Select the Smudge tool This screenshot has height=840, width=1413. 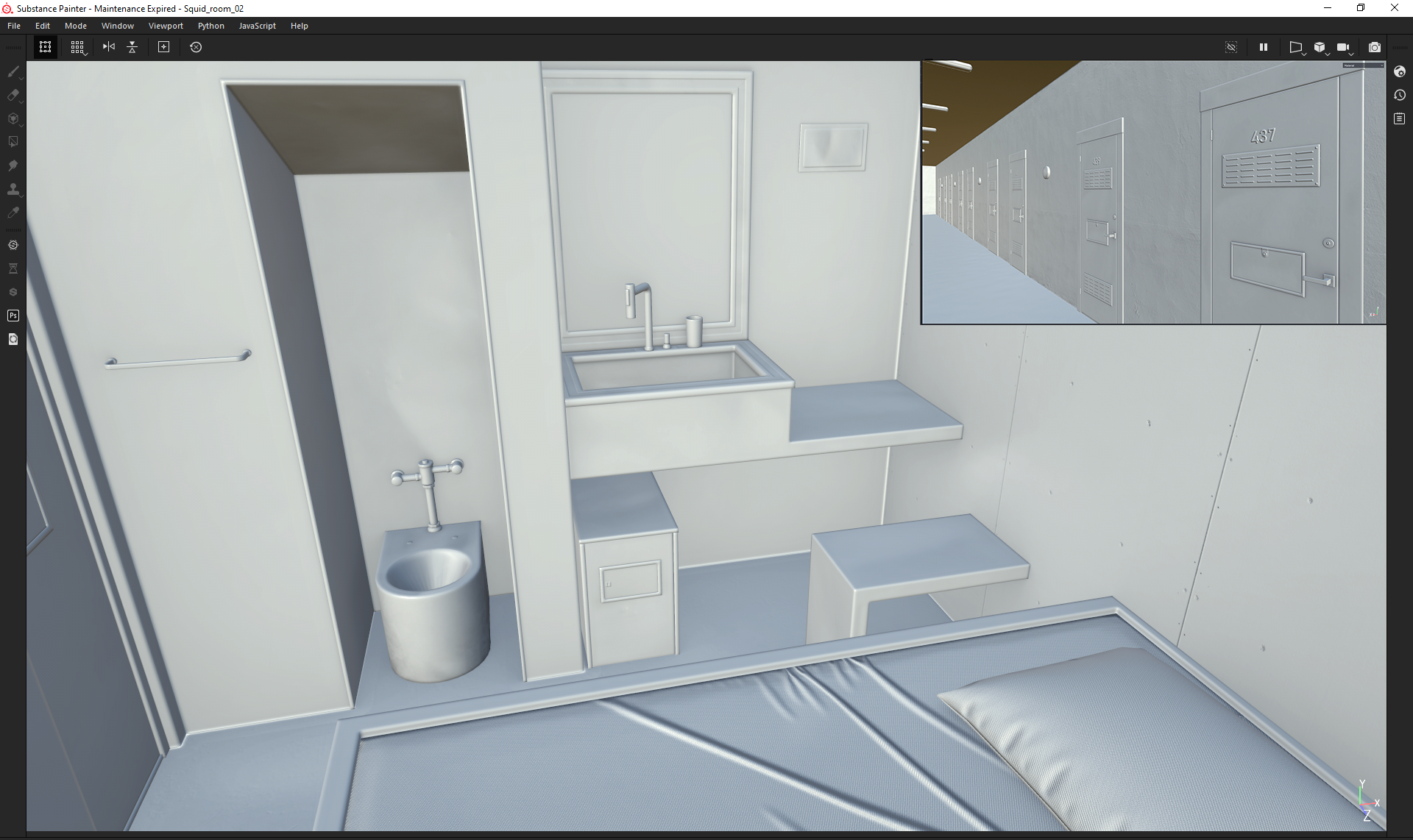point(13,165)
